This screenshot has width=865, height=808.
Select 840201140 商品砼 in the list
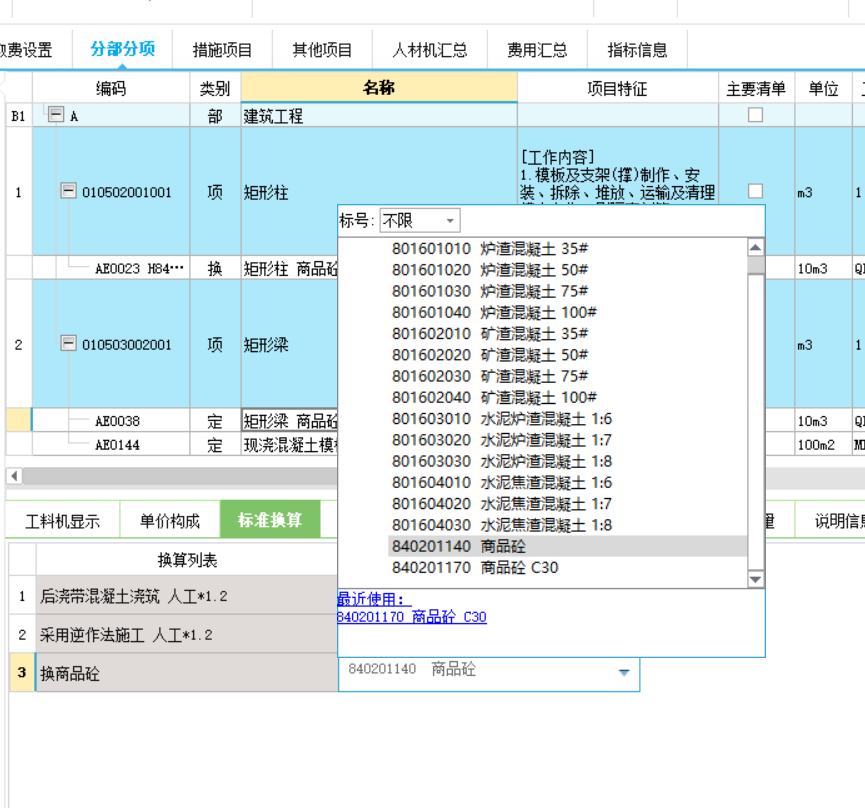tap(567, 546)
